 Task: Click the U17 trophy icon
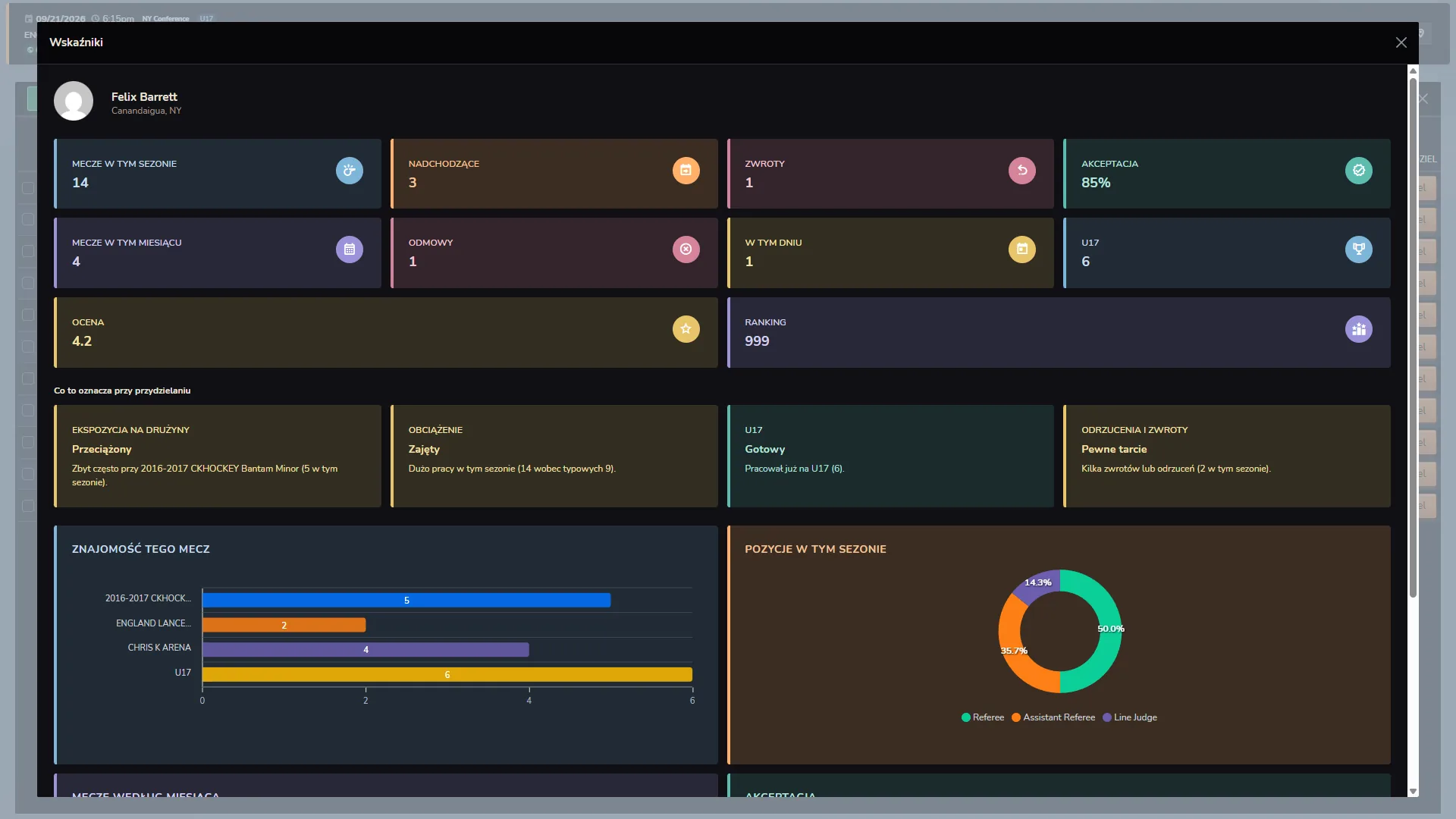(x=1359, y=249)
